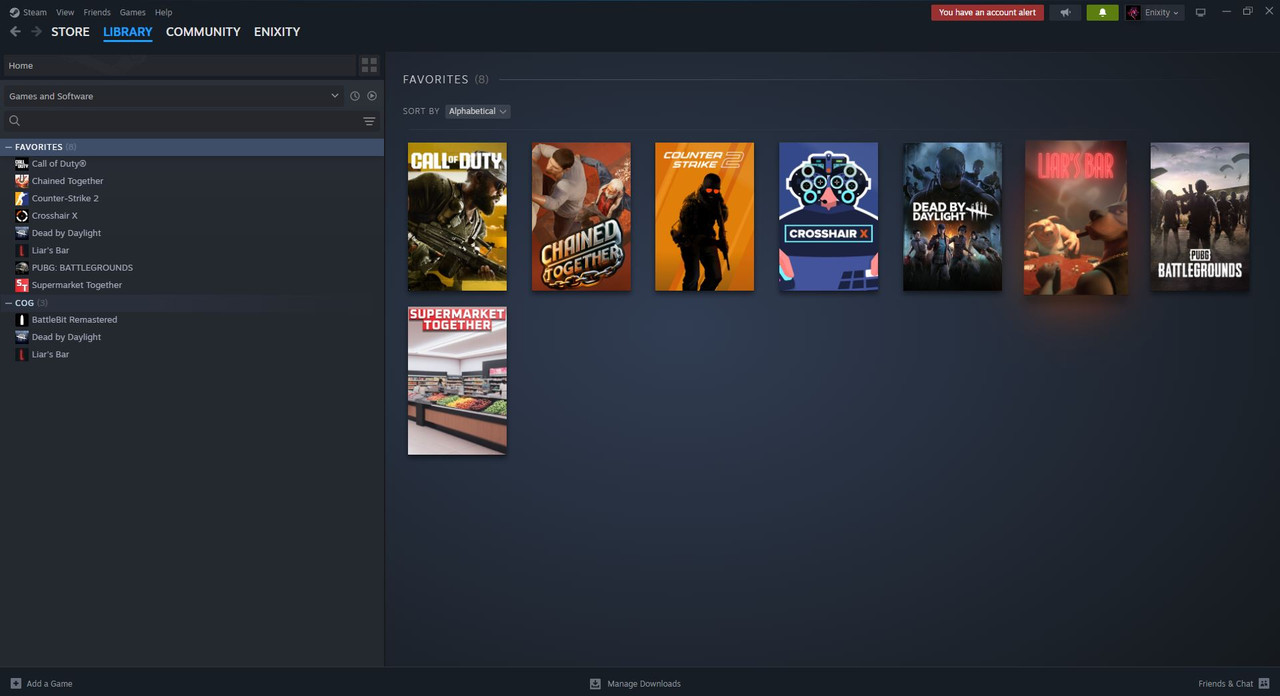Screen dimensions: 1280x696
Task: Click the Add a Game plus icon
Action: pyautogui.click(x=15, y=684)
